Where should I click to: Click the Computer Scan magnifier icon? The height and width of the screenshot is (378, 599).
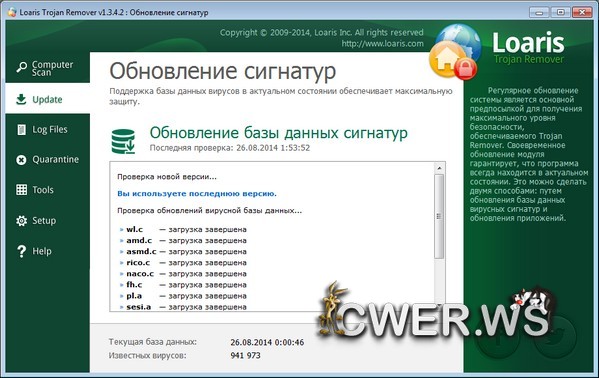[x=21, y=67]
